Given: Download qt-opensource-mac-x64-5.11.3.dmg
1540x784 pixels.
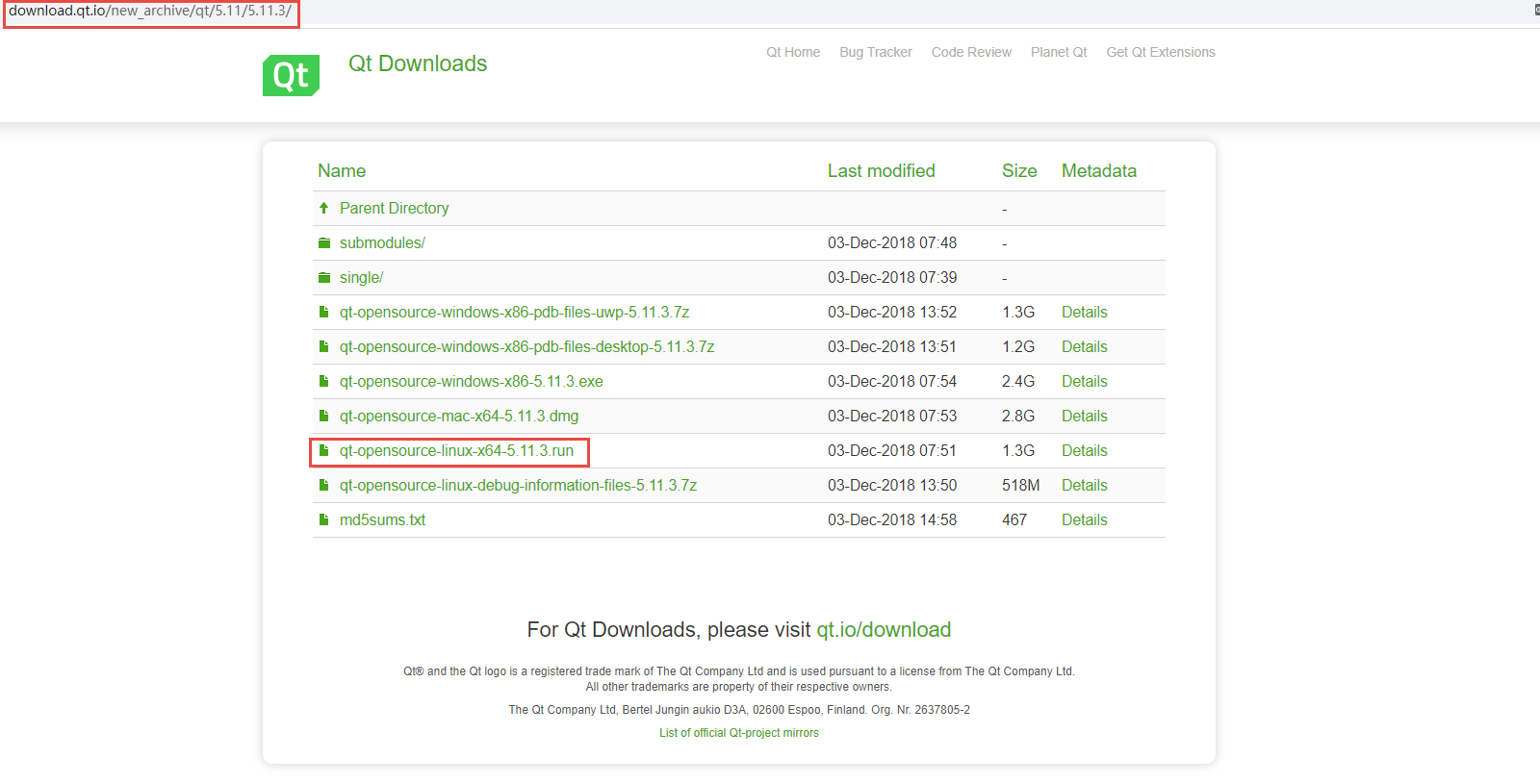Looking at the screenshot, I should [459, 416].
